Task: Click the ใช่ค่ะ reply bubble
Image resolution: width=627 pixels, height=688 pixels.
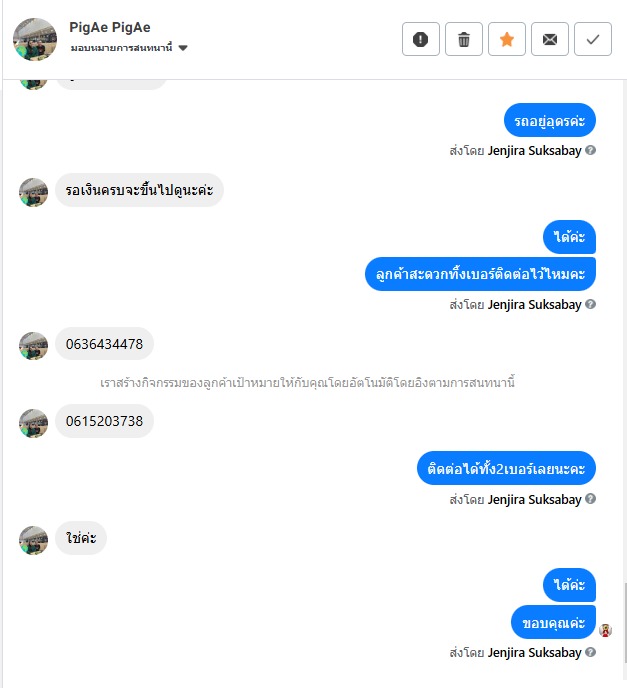Action: [81, 538]
